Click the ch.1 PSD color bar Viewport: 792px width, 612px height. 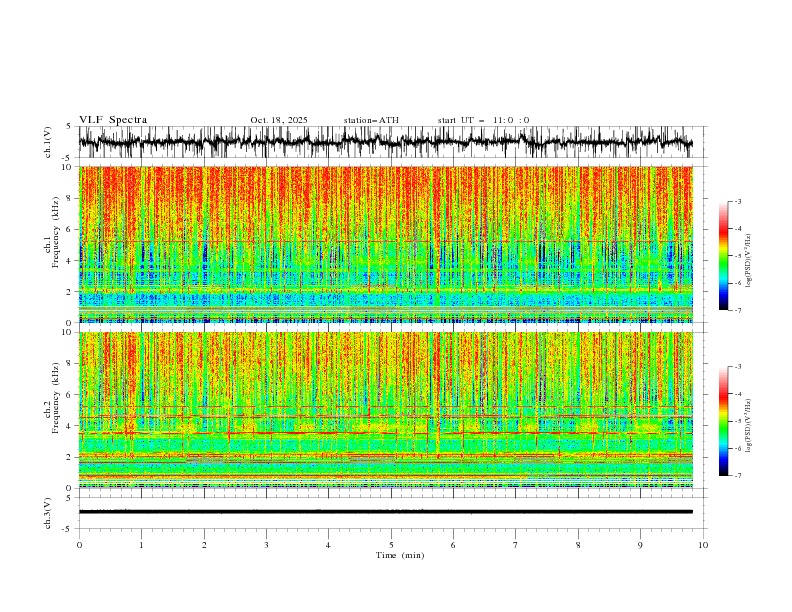723,256
